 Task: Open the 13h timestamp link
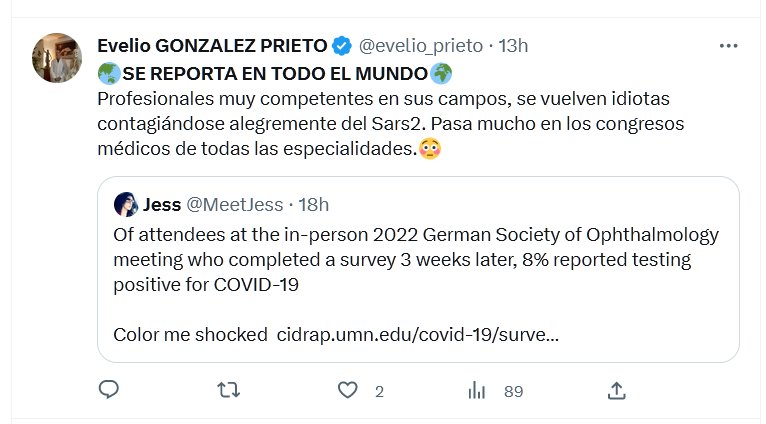[513, 46]
